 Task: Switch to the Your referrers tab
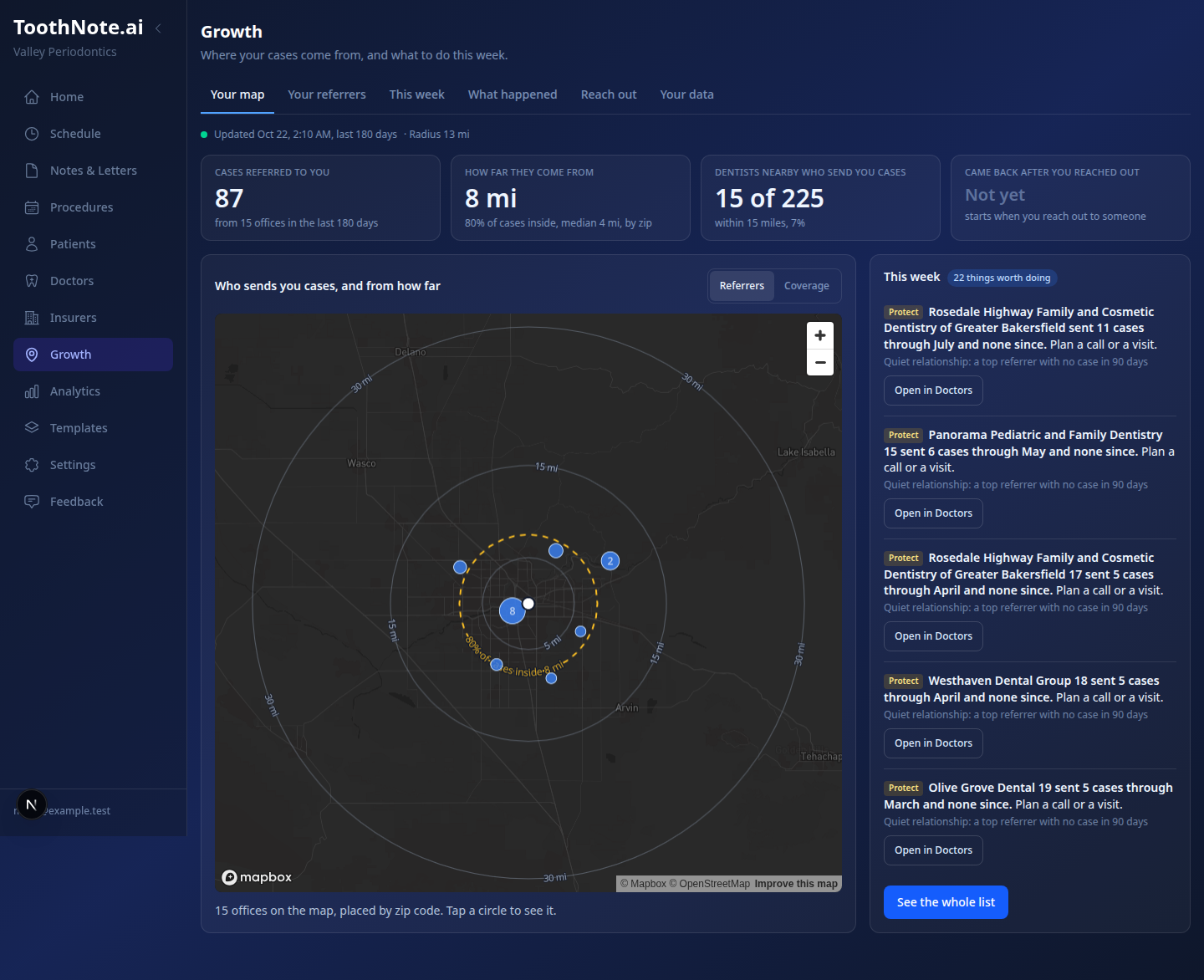(x=327, y=94)
